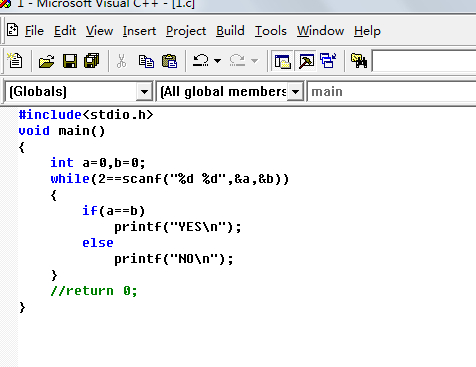This screenshot has width=476, height=367.
Task: Open the Redo history dropdown arrow
Action: coord(255,61)
